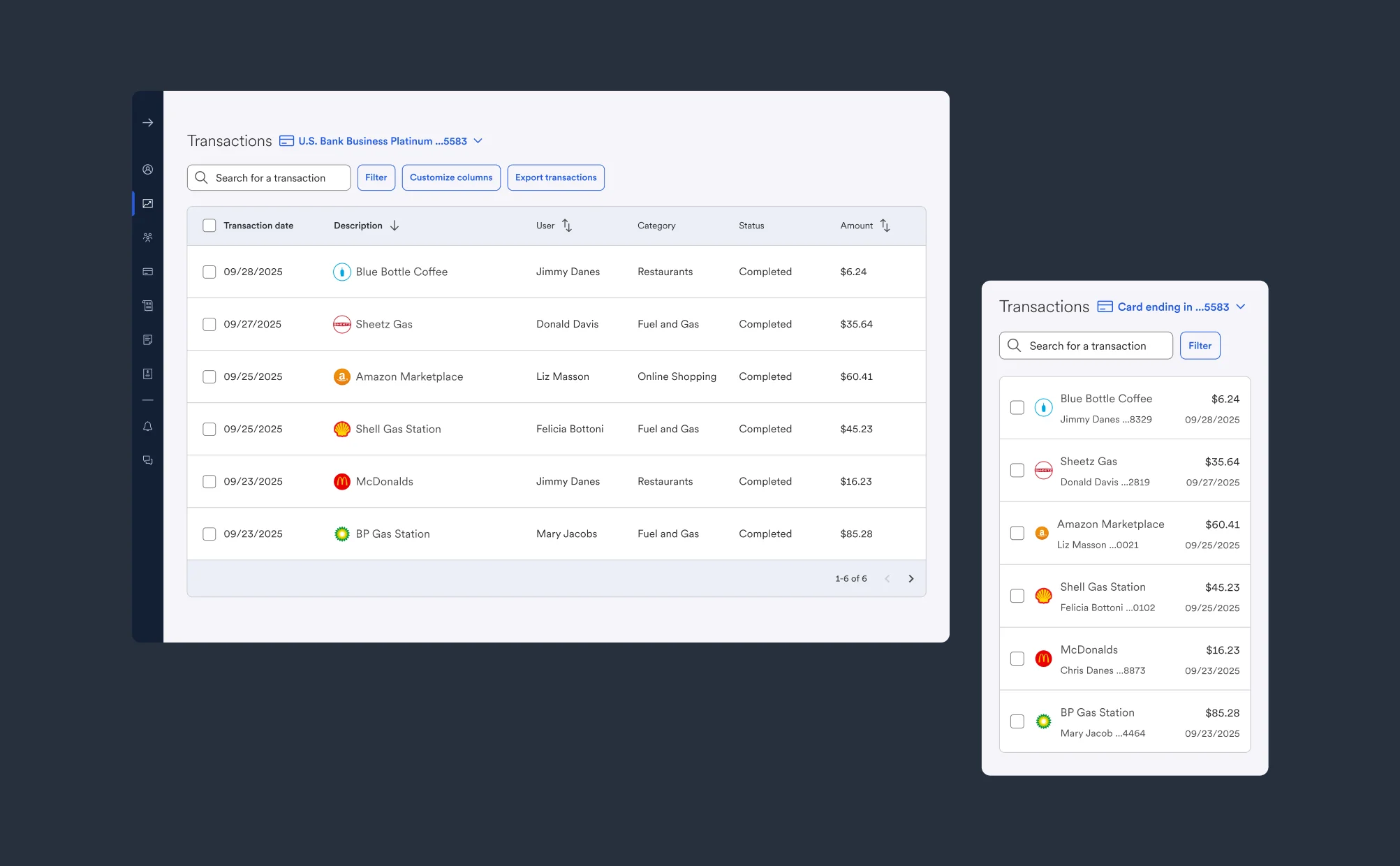Sort by User column arrows
Viewport: 1400px width, 866px height.
pyautogui.click(x=567, y=226)
